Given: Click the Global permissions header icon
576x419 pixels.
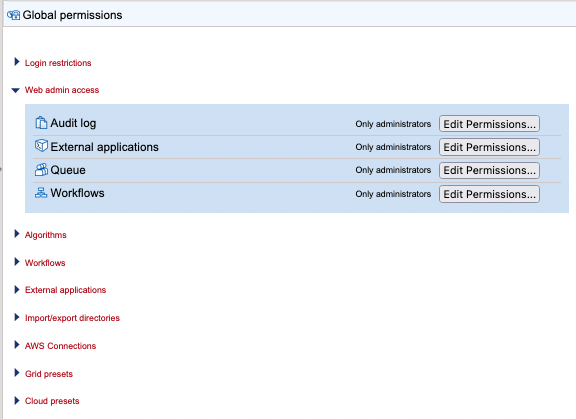Looking at the screenshot, I should [14, 15].
